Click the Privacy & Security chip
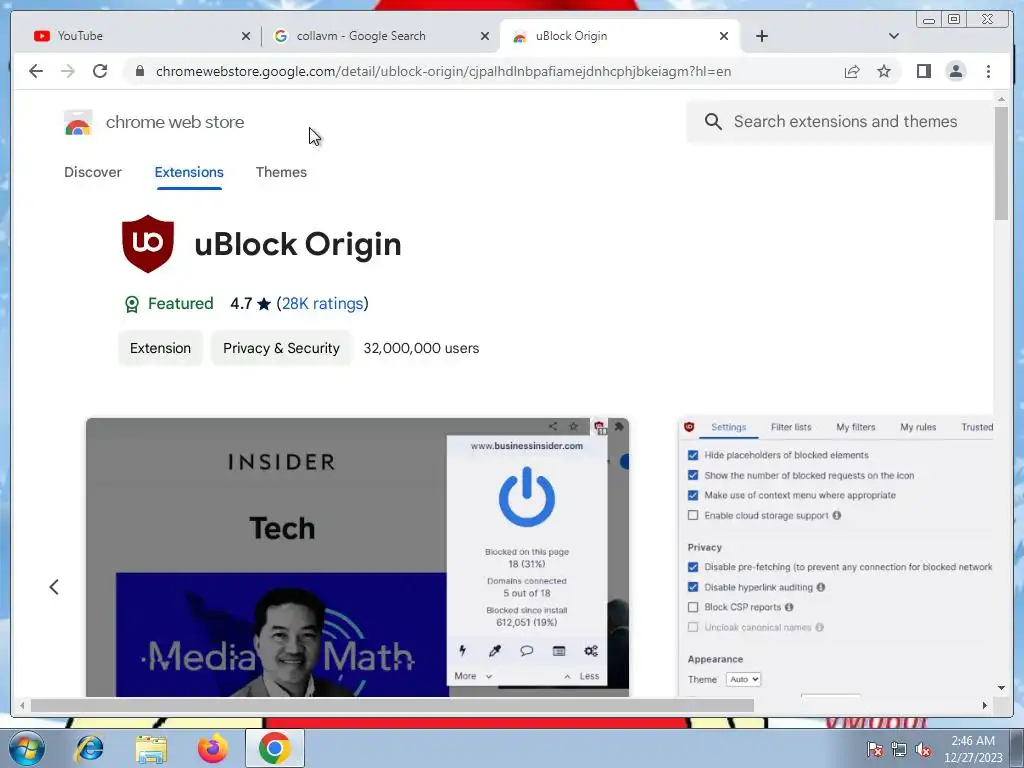This screenshot has width=1024, height=768. point(281,348)
